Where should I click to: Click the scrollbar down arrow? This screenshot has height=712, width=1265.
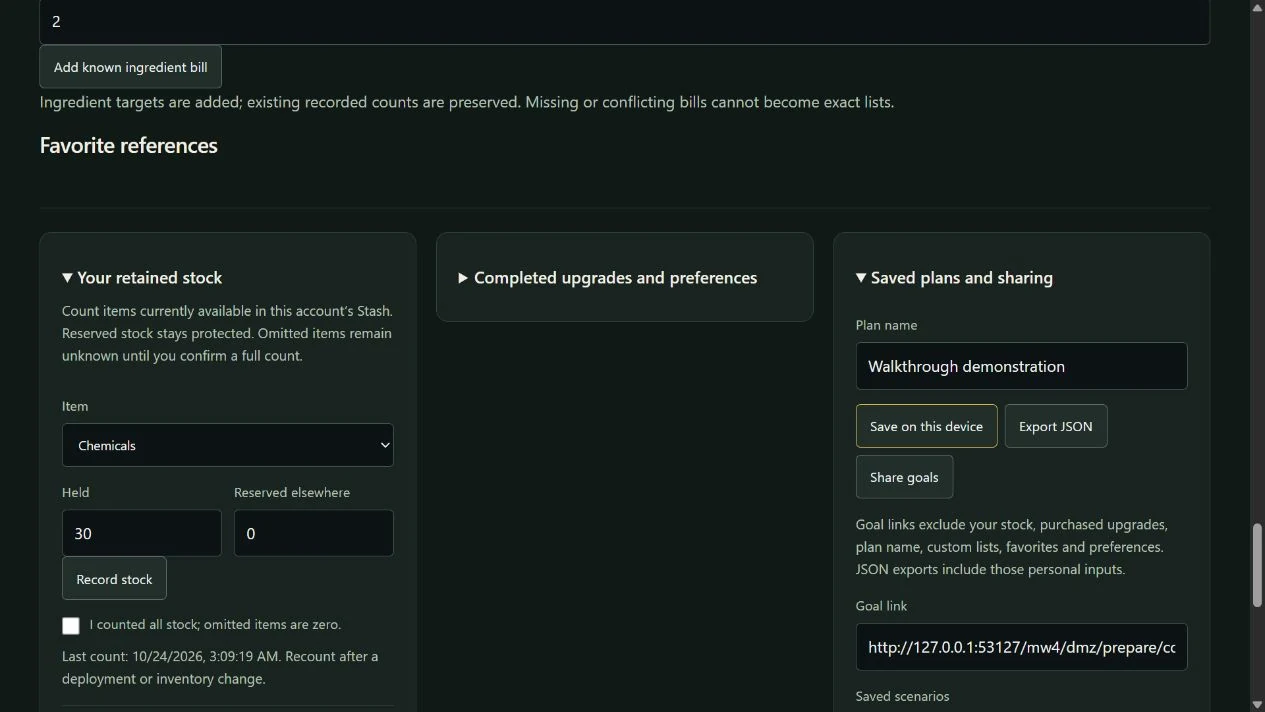pos(1257,705)
